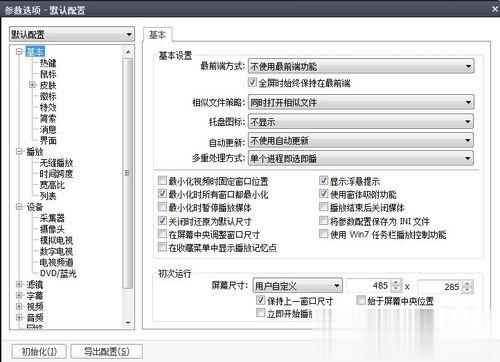Open the 默认配置 profile dropdown
The width and height of the screenshot is (500, 362).
[x=72, y=34]
